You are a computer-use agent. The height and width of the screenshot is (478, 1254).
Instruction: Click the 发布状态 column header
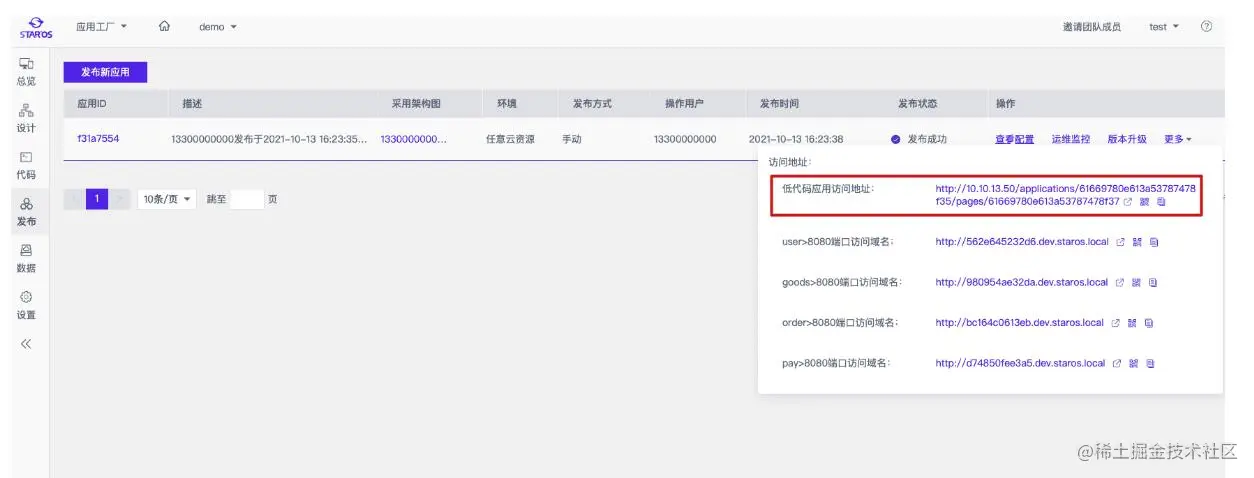[917, 104]
